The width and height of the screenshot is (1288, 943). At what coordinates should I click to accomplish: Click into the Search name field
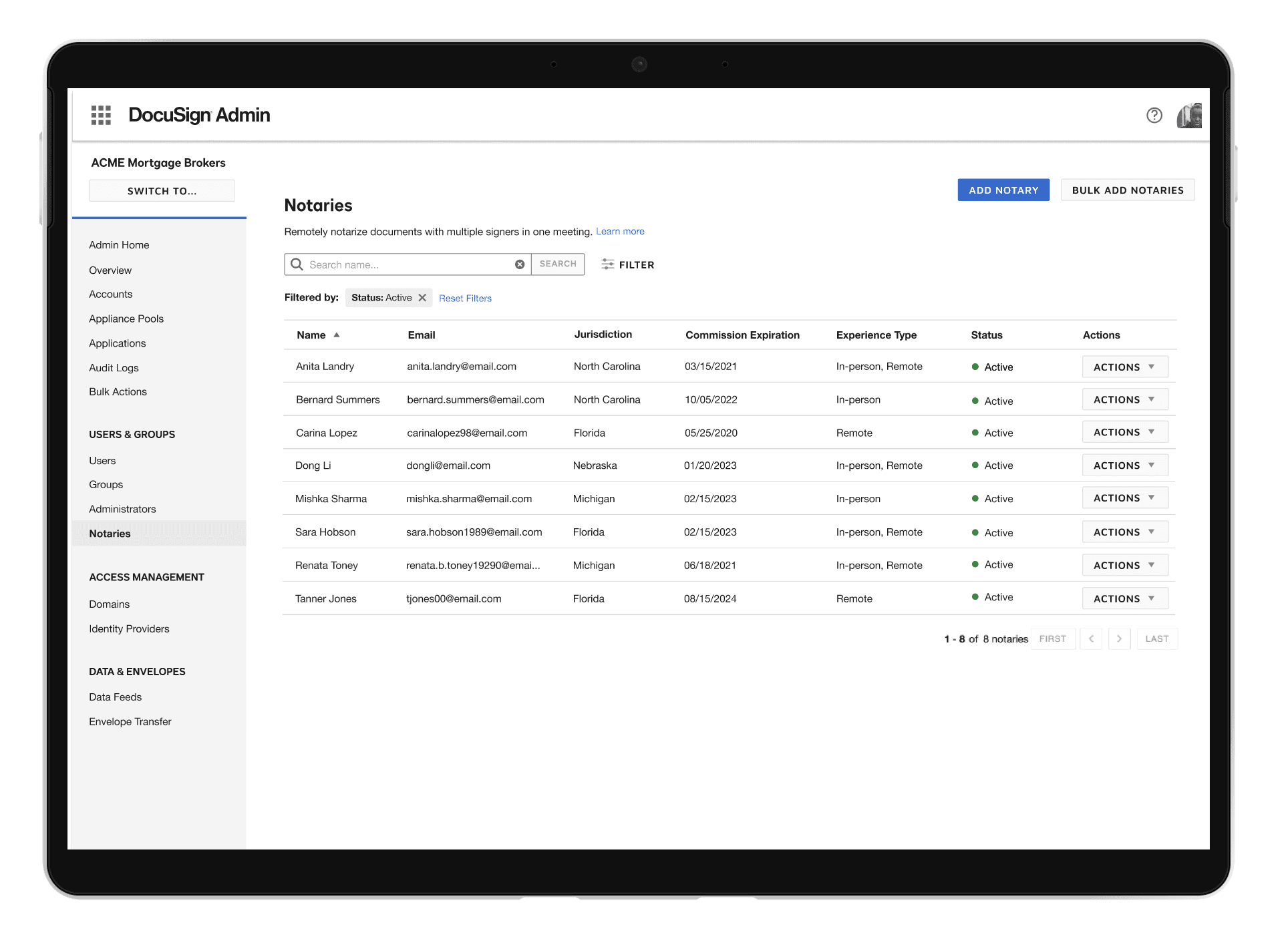click(x=408, y=264)
